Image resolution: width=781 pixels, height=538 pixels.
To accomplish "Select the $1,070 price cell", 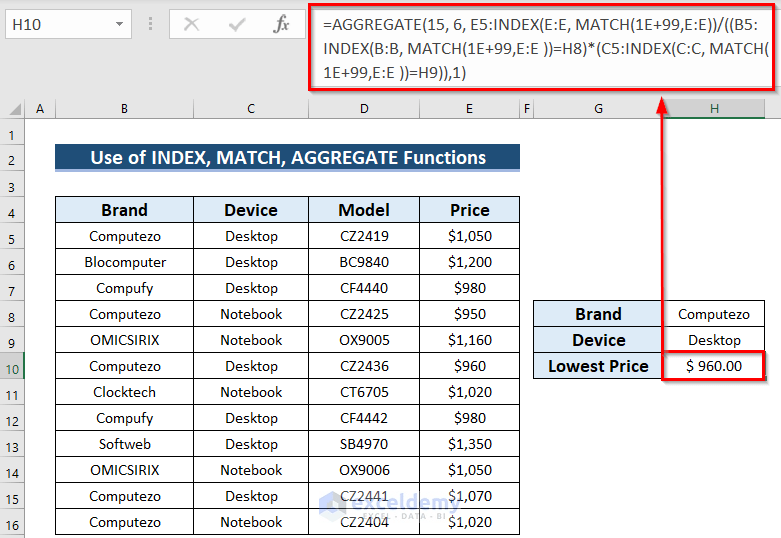I will (470, 496).
